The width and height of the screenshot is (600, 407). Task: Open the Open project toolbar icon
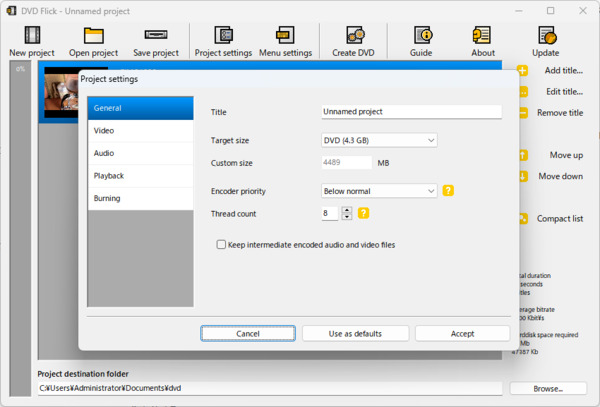point(93,35)
